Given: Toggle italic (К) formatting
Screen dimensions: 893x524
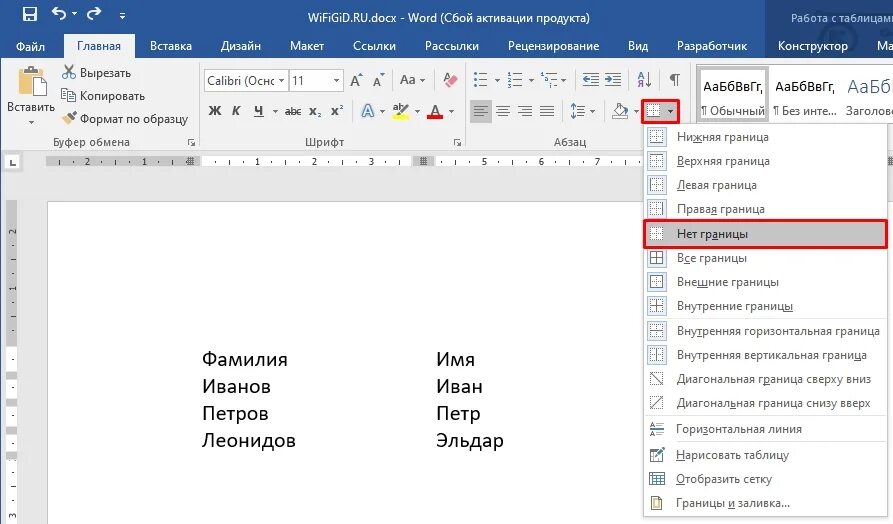Looking at the screenshot, I should [x=236, y=111].
